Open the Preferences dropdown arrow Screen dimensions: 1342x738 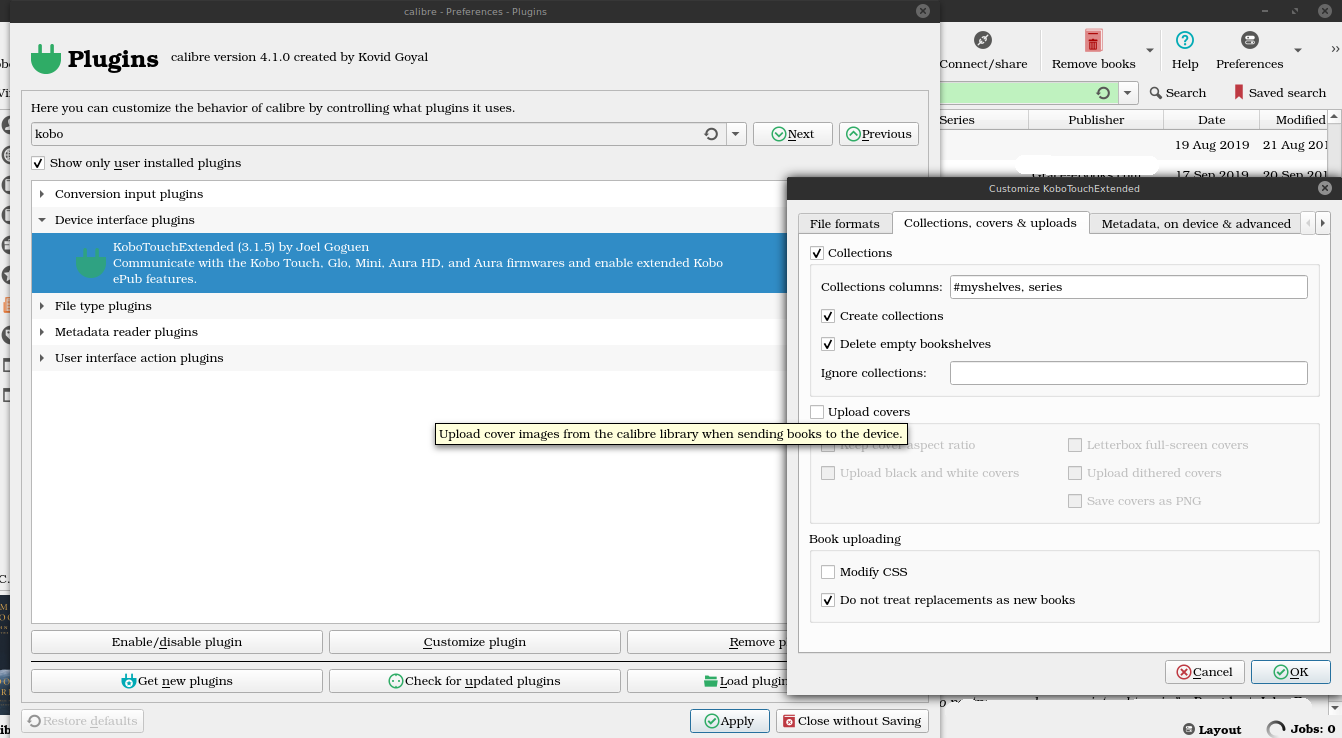[1297, 50]
